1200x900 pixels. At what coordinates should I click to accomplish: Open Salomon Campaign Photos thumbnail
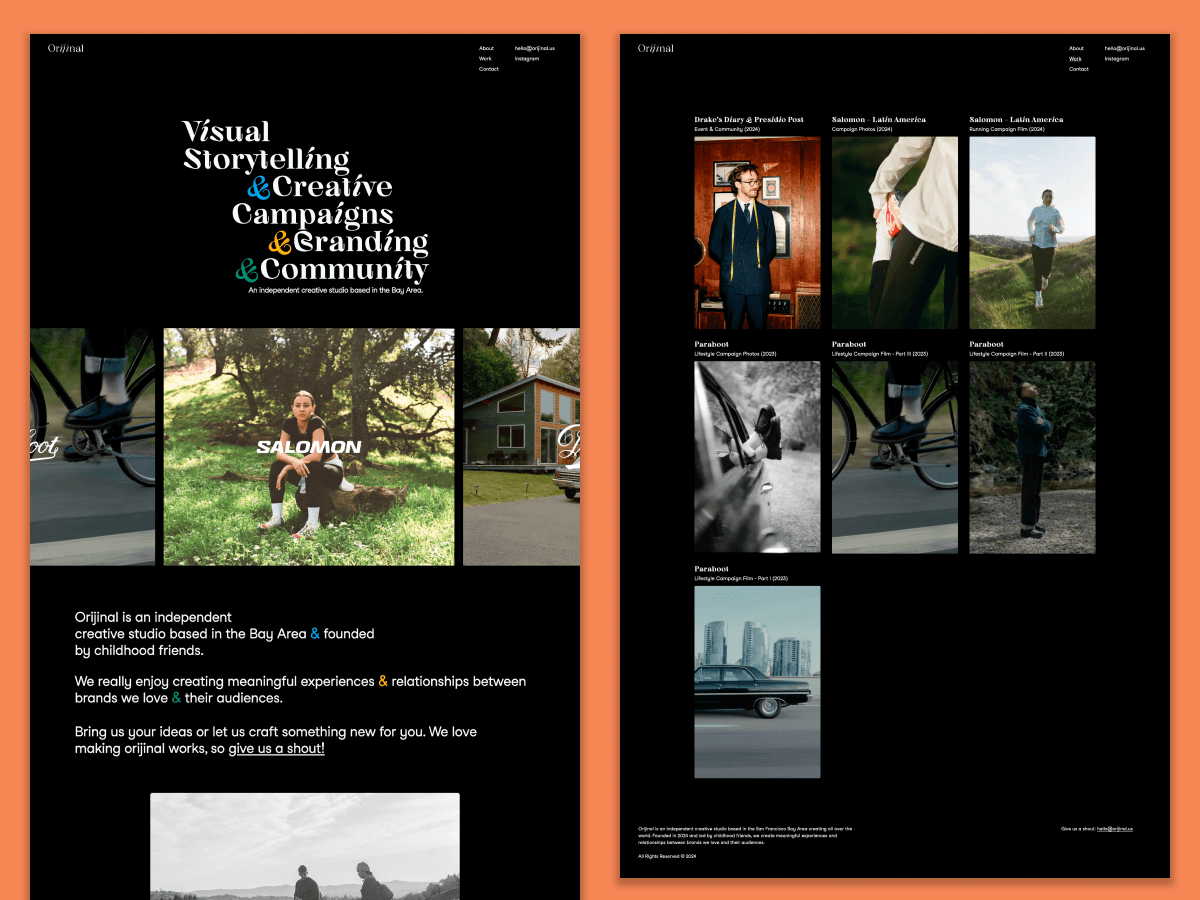pos(894,233)
